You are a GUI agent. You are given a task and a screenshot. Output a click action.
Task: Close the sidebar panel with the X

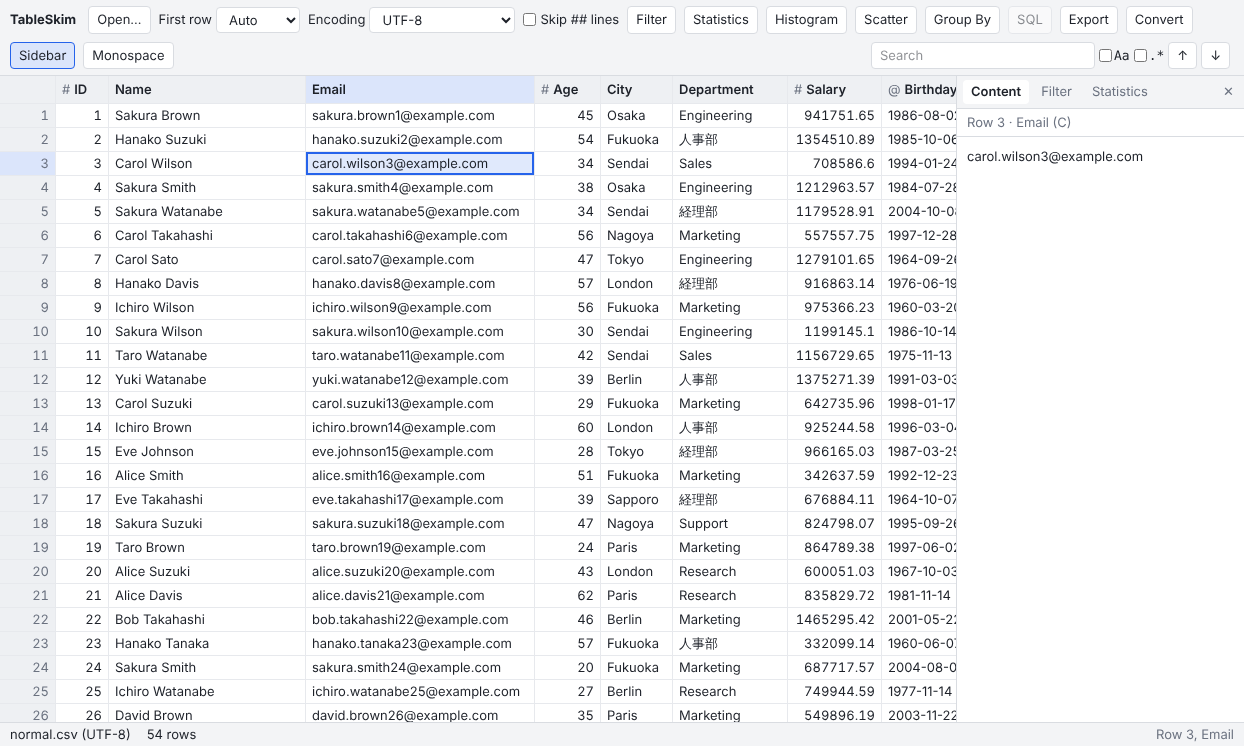tap(1229, 91)
